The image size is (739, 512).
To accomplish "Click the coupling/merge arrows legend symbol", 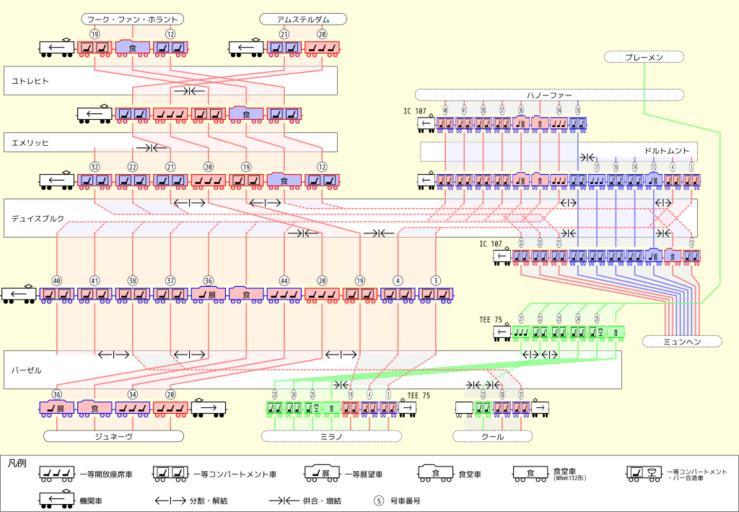I will (x=290, y=499).
